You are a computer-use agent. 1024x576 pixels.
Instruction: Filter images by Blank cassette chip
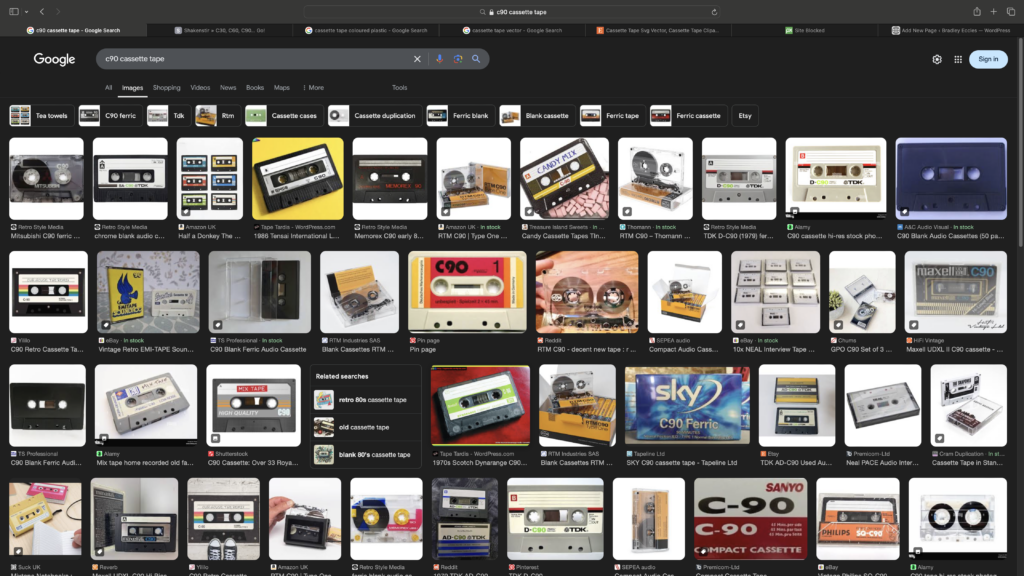coord(537,116)
